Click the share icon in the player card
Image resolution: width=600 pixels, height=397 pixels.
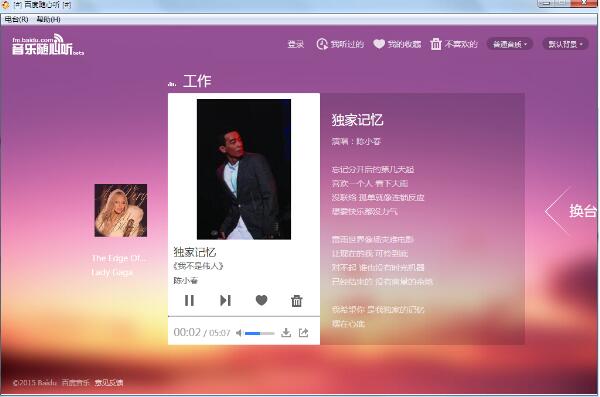[303, 333]
